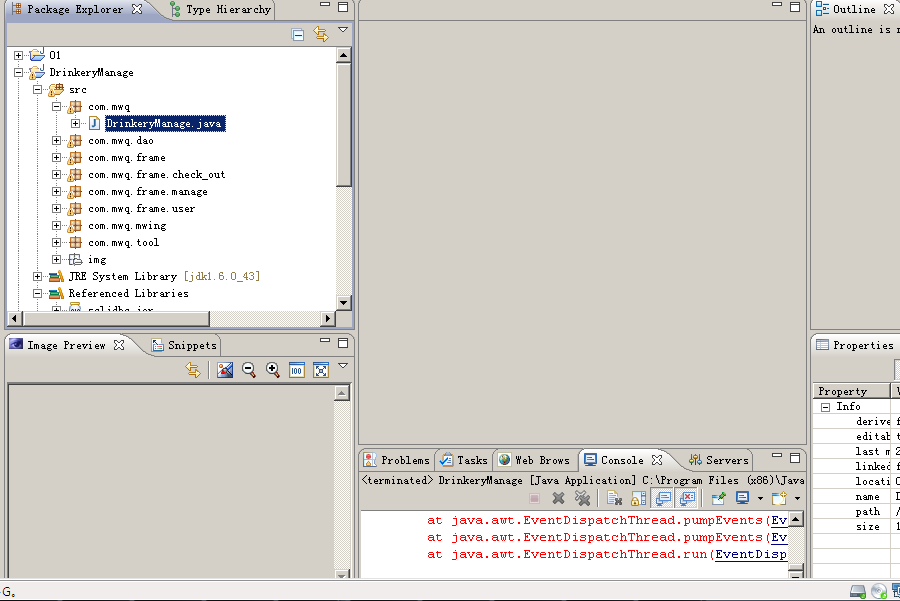
Task: Open a new console view
Action: point(779,498)
